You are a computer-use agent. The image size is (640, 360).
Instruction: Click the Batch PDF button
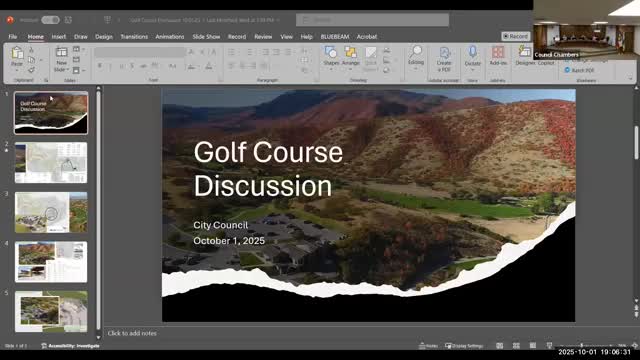[580, 70]
